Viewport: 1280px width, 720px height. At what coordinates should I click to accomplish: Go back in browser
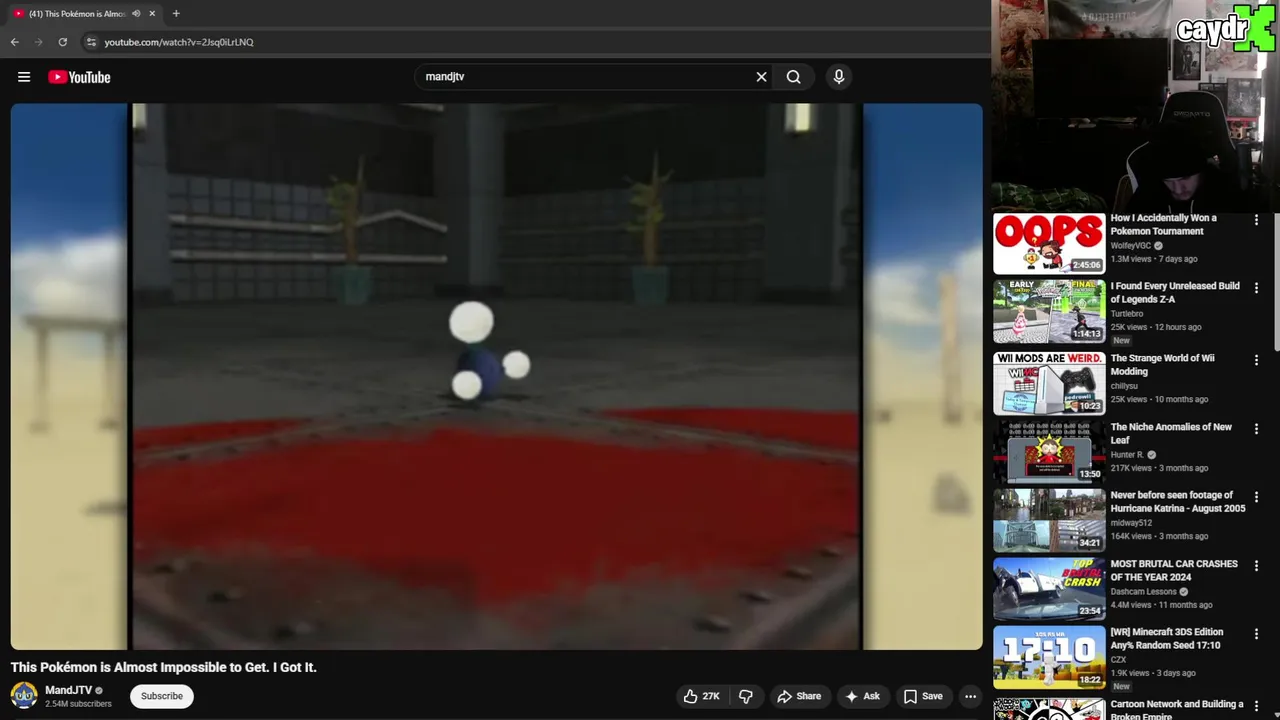(14, 42)
